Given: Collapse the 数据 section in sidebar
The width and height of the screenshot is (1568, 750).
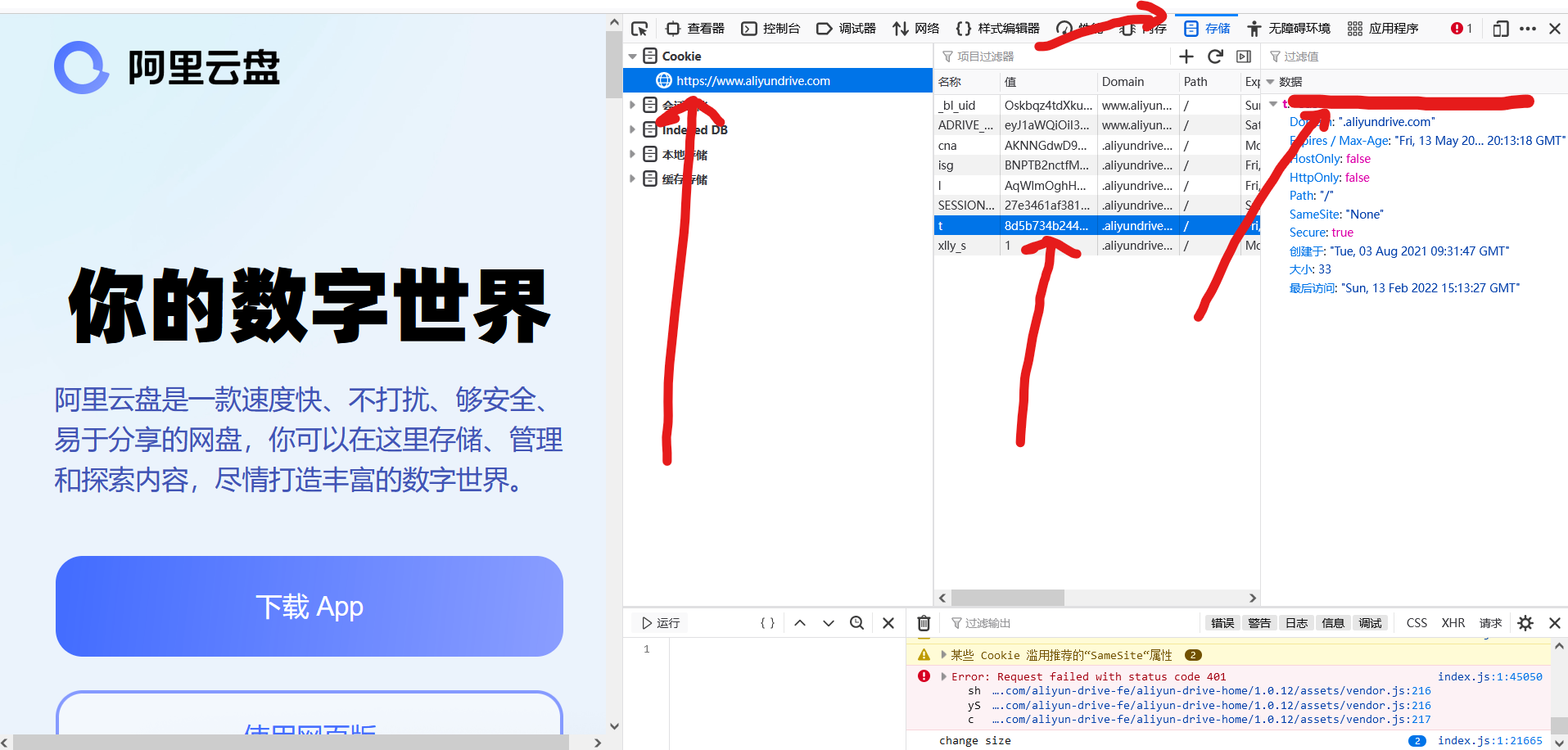Looking at the screenshot, I should [x=1271, y=82].
